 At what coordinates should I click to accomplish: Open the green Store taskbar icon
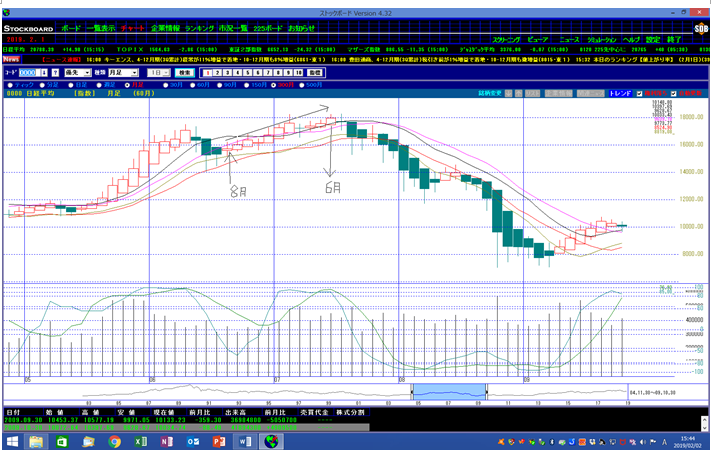62,442
